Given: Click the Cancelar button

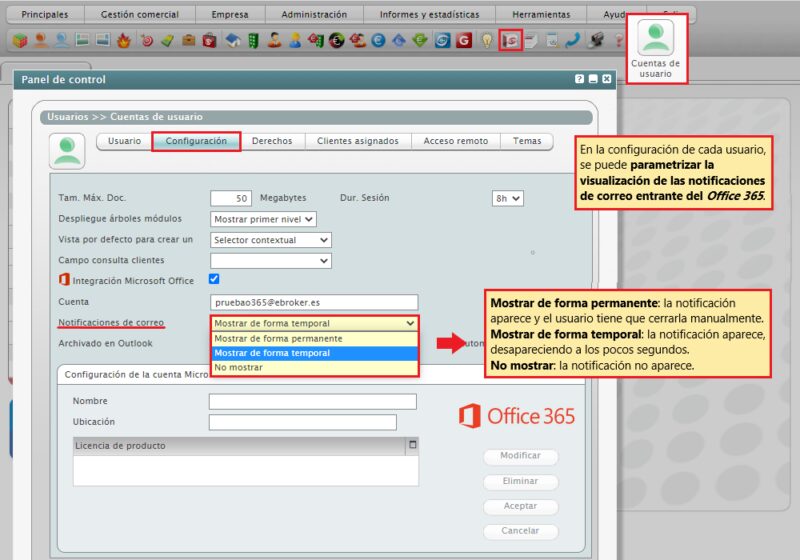Looking at the screenshot, I should [520, 531].
